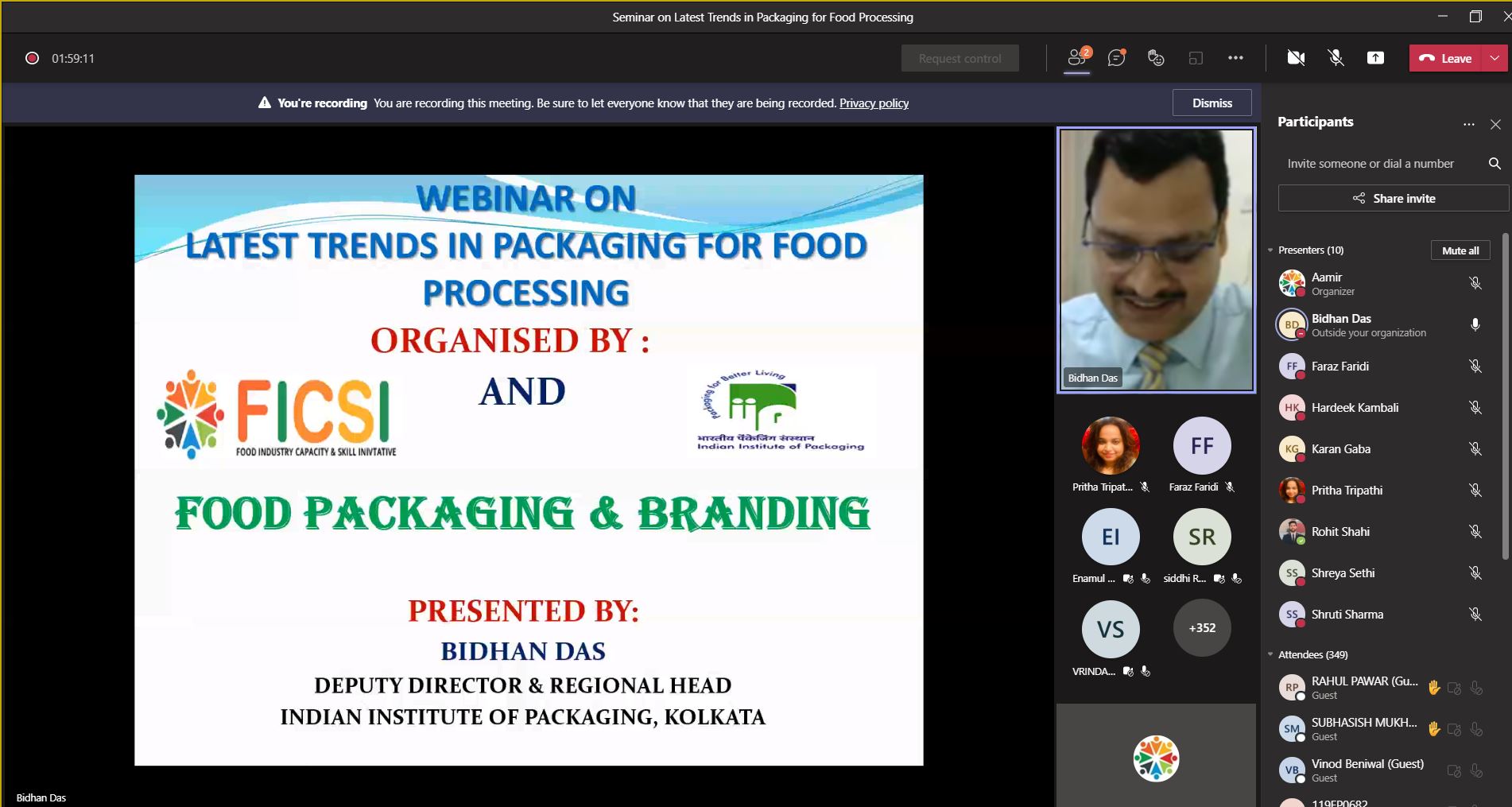Open the Participants panel options menu

(1468, 124)
